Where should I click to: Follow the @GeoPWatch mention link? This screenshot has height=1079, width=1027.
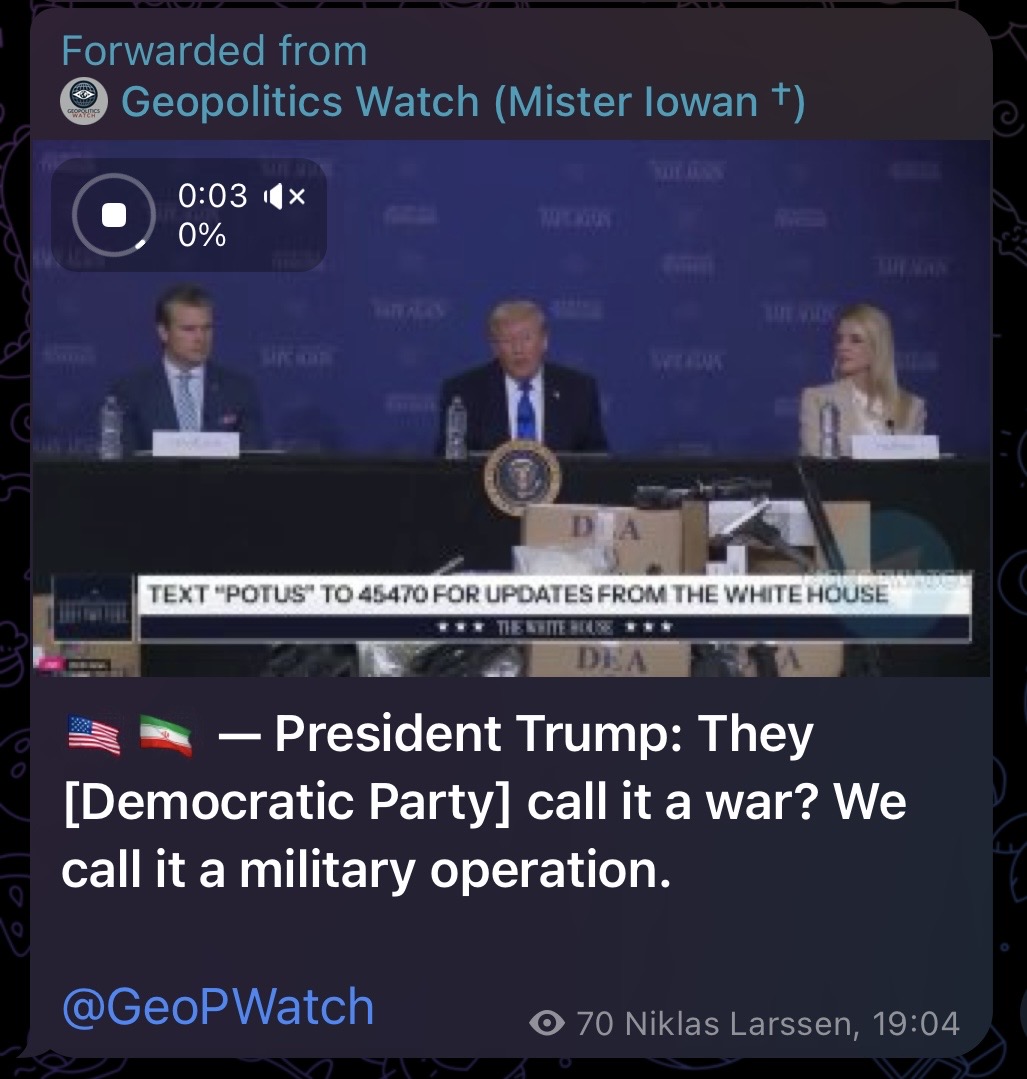click(218, 1007)
